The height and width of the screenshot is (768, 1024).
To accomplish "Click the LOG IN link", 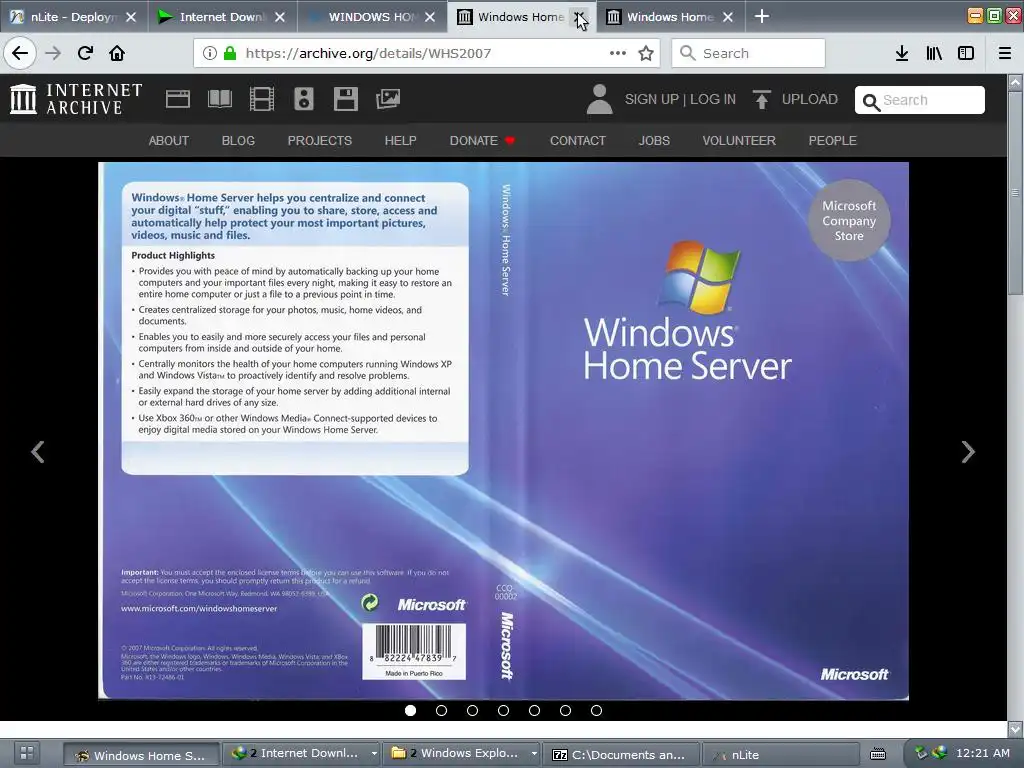I will point(713,99).
